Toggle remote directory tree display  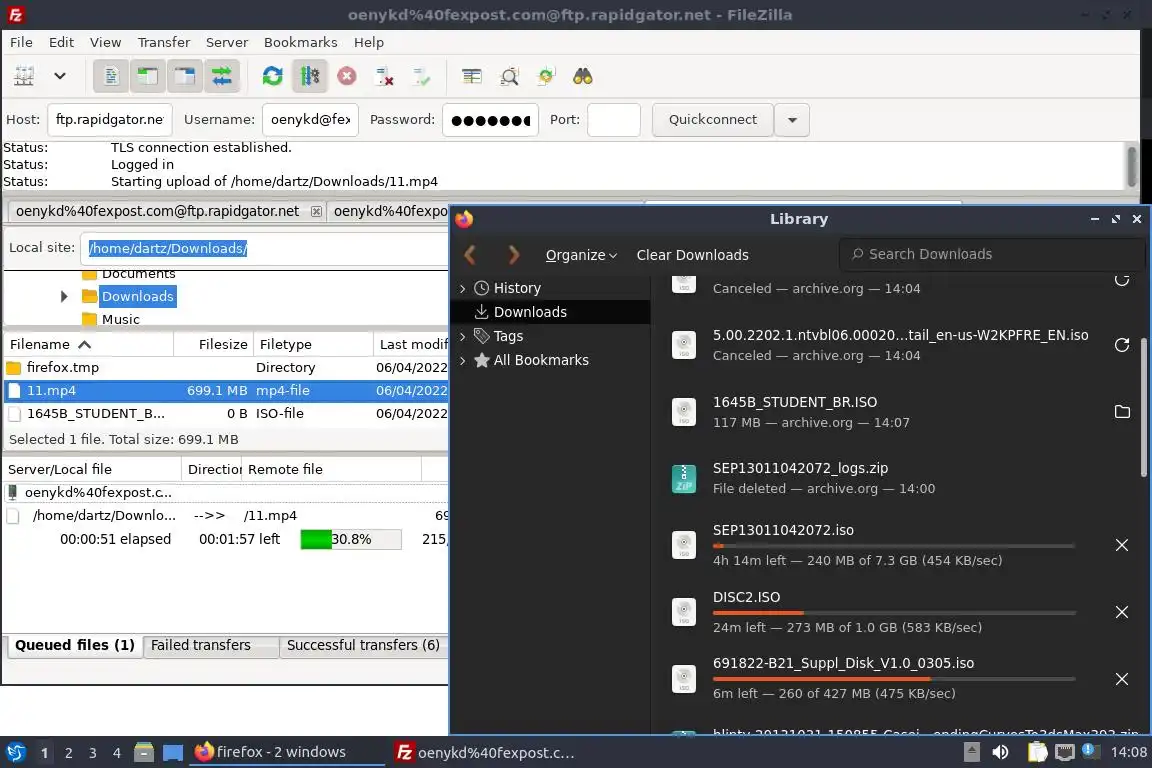point(184,76)
